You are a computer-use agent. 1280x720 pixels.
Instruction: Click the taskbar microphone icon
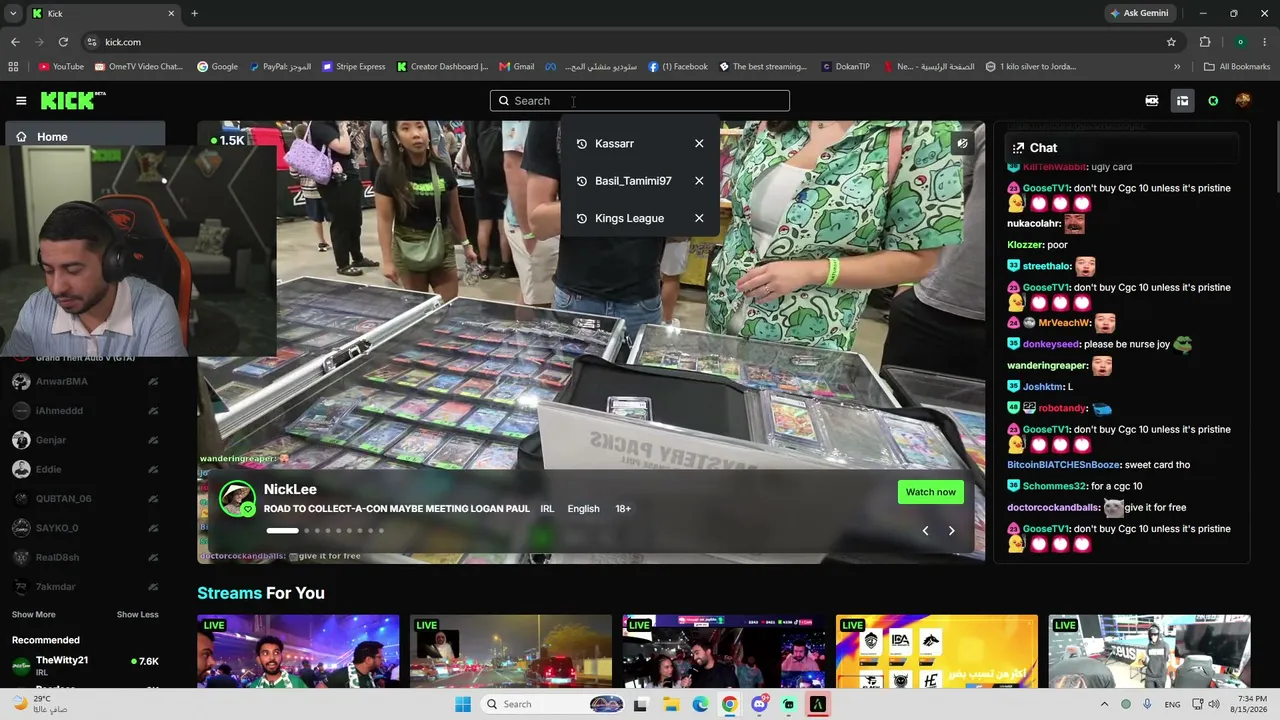pyautogui.click(x=1147, y=704)
